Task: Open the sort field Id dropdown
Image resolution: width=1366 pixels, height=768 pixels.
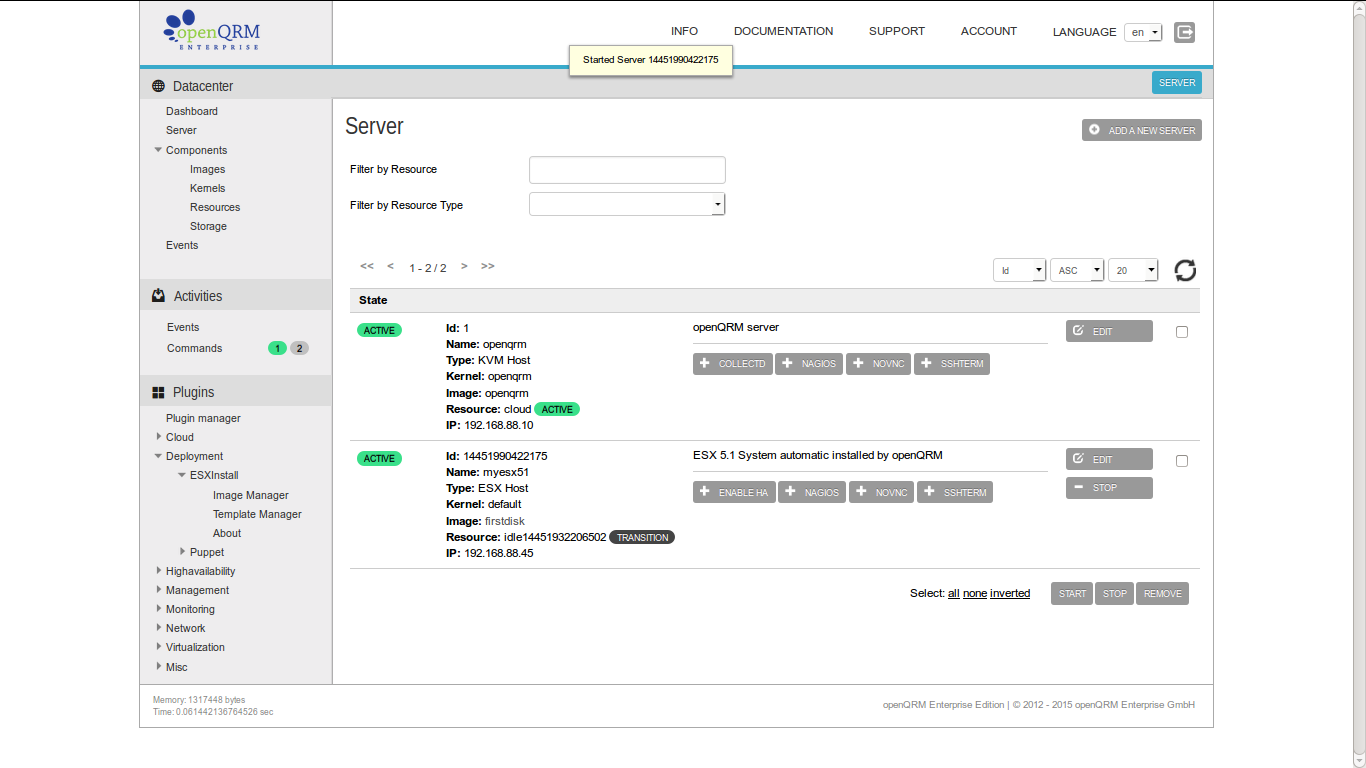Action: [x=1020, y=270]
